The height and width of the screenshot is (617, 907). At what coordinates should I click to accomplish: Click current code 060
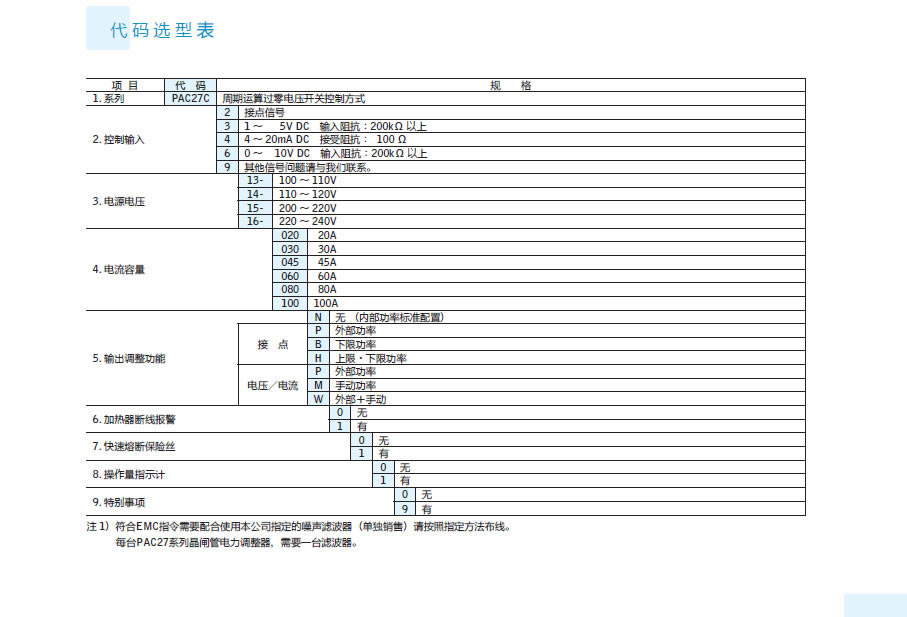(290, 276)
